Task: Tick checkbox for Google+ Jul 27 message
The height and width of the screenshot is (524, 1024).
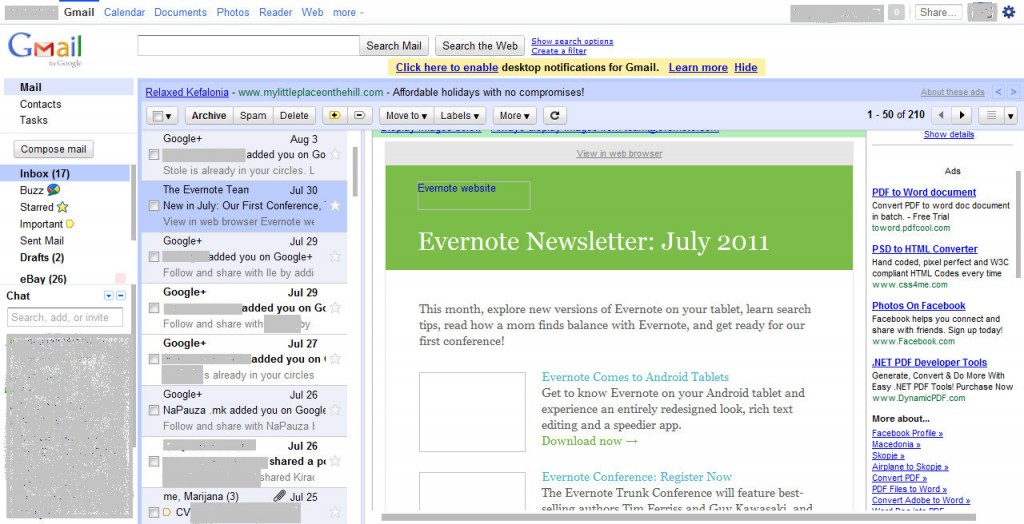Action: (153, 359)
